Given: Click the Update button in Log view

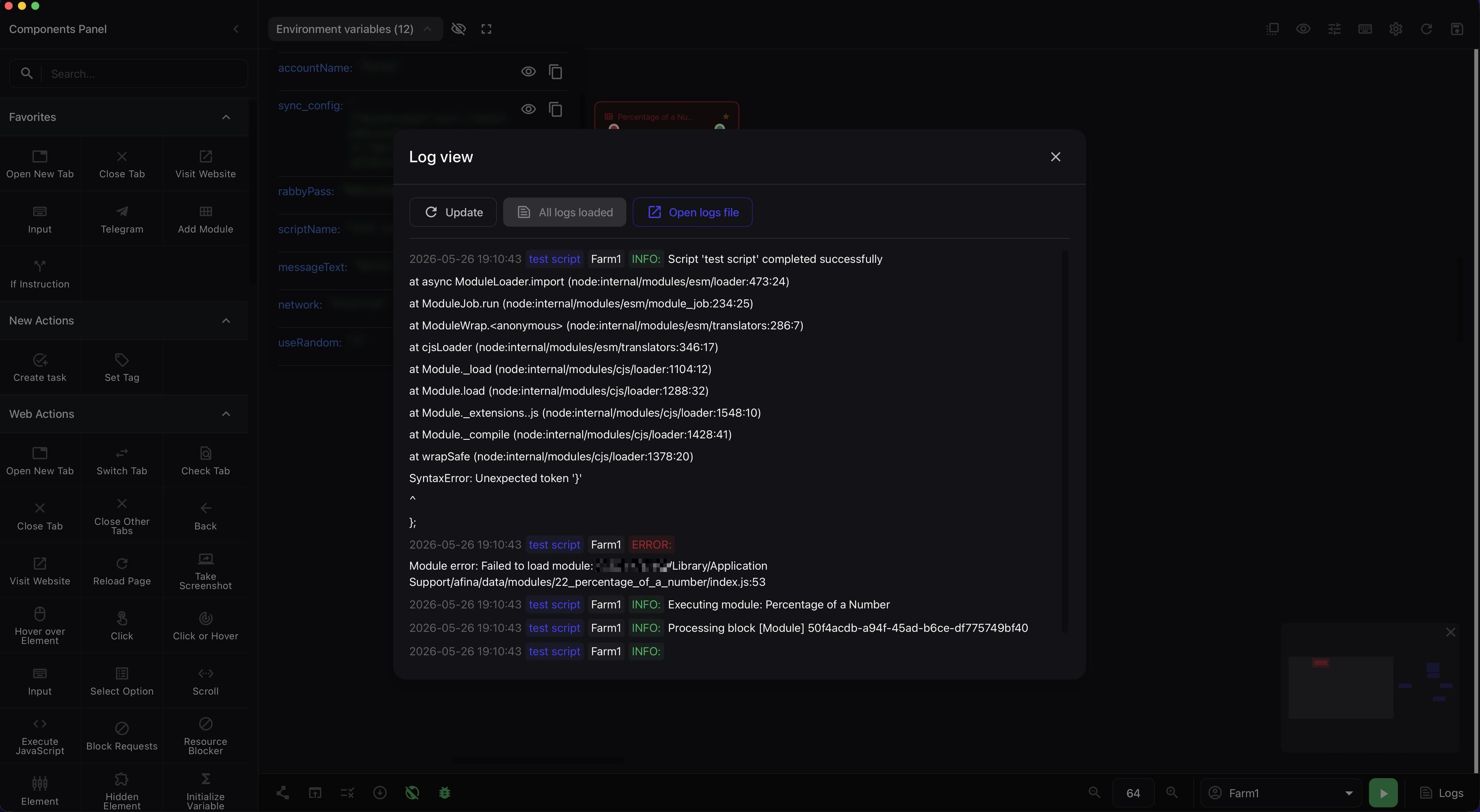Looking at the screenshot, I should (453, 212).
